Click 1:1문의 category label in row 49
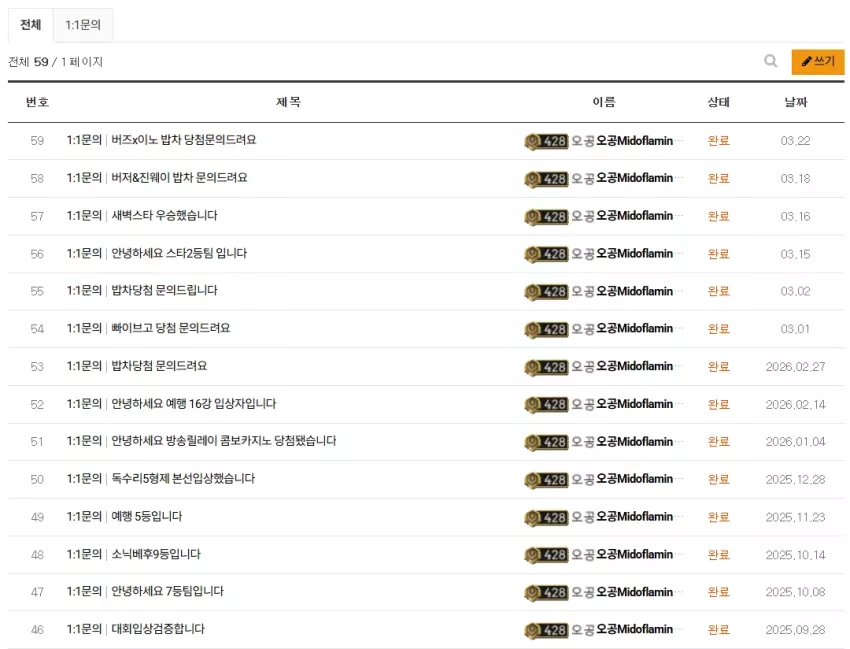This screenshot has height=649, width=850. pos(84,516)
